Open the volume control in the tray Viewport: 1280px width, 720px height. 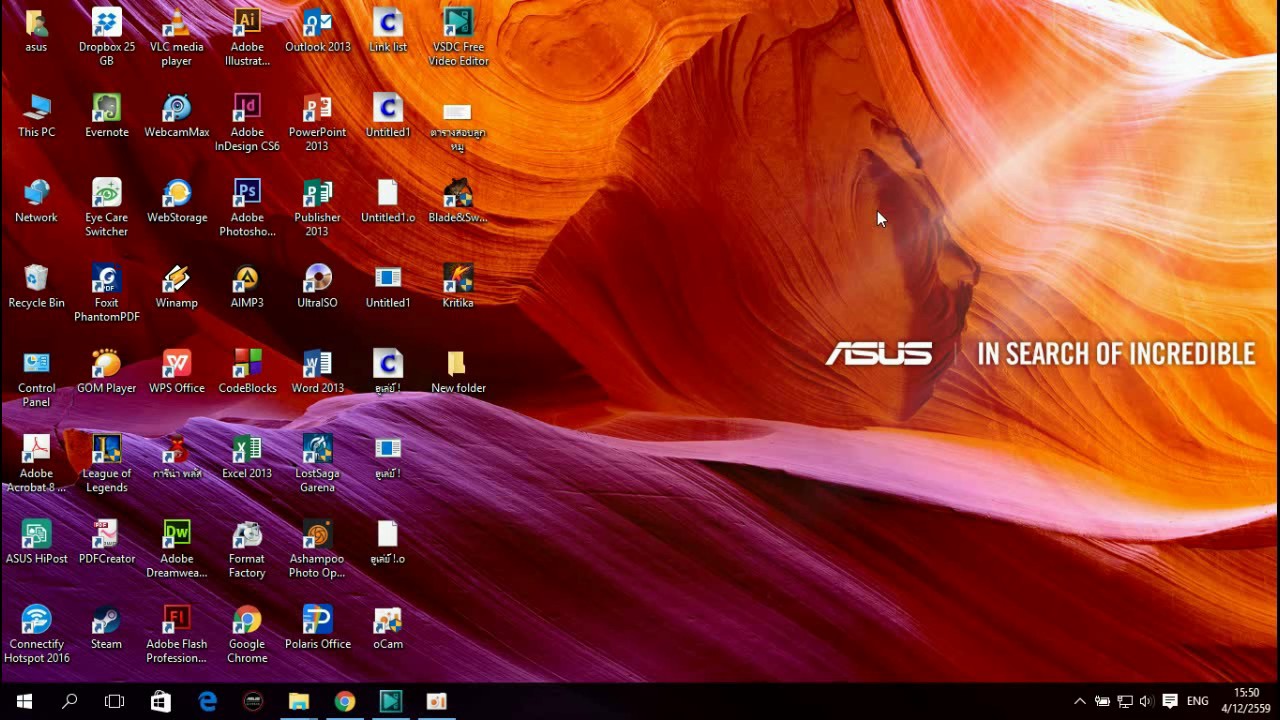1146,701
